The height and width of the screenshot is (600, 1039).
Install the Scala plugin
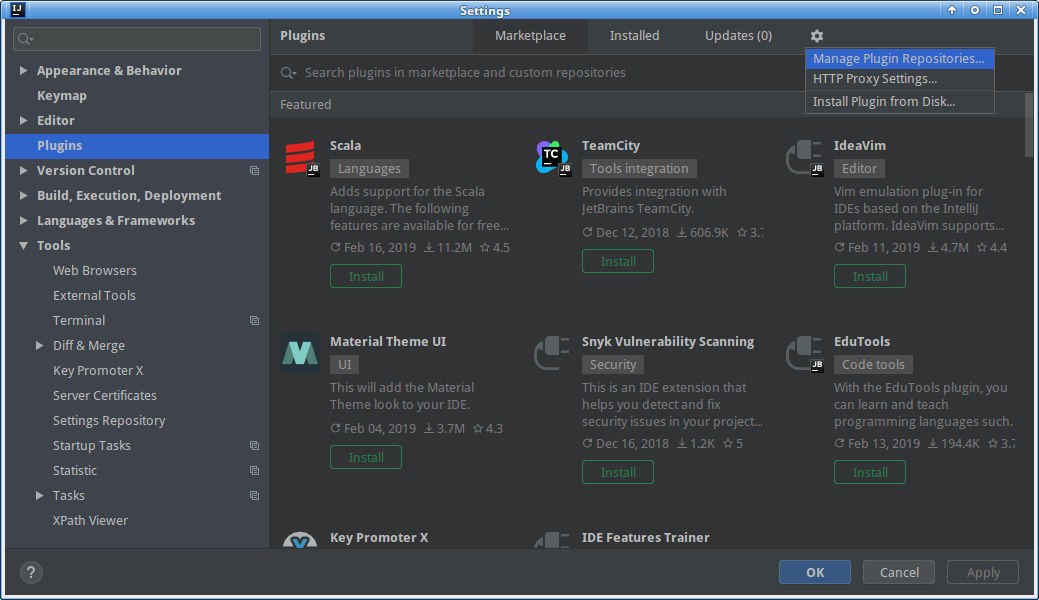(366, 276)
